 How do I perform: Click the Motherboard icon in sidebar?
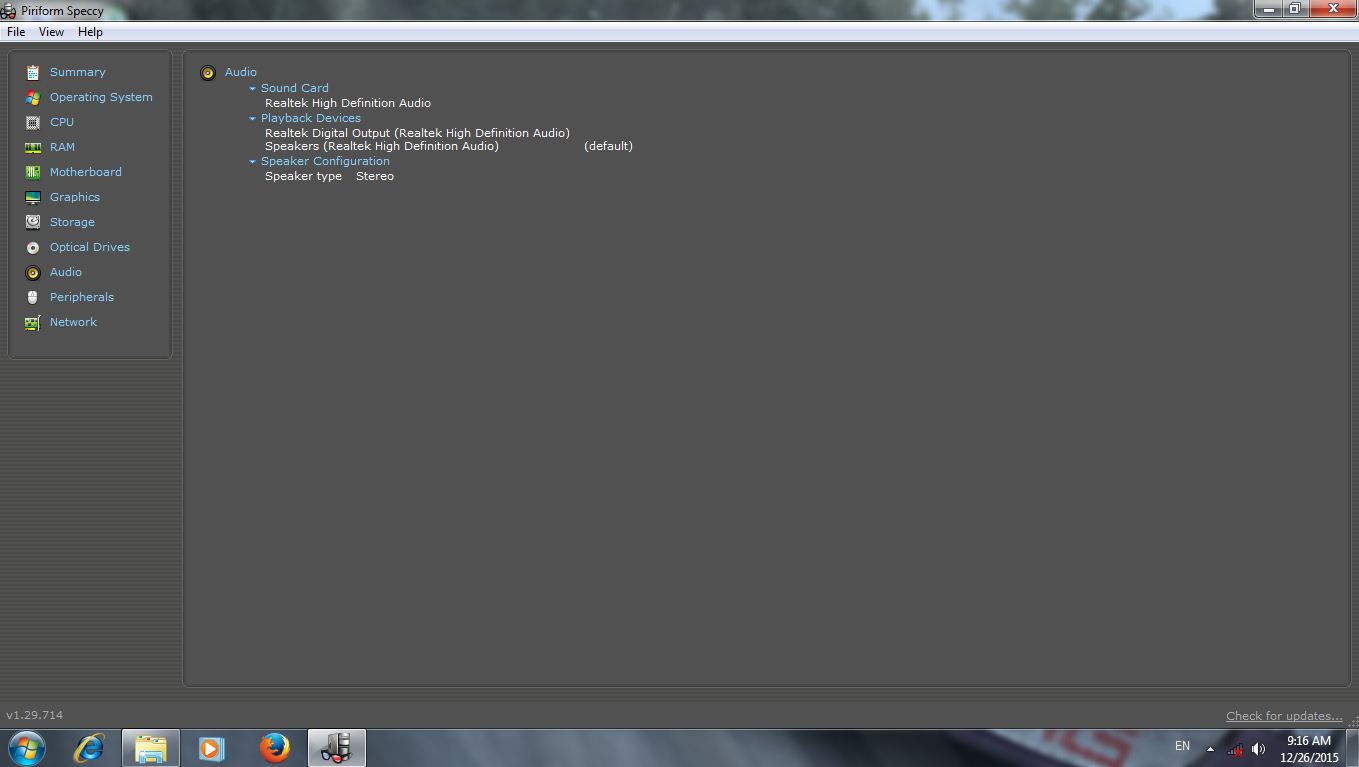coord(33,172)
